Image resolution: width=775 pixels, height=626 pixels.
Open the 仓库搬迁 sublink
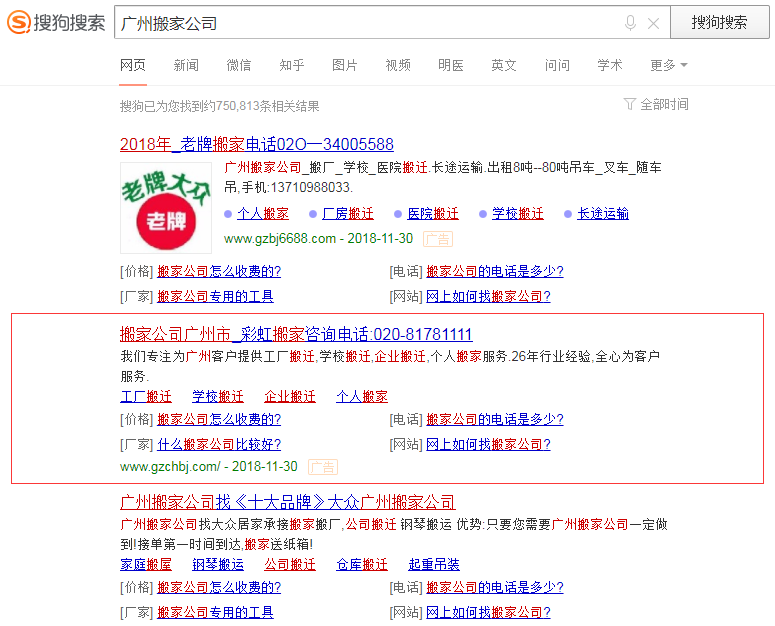coord(362,564)
